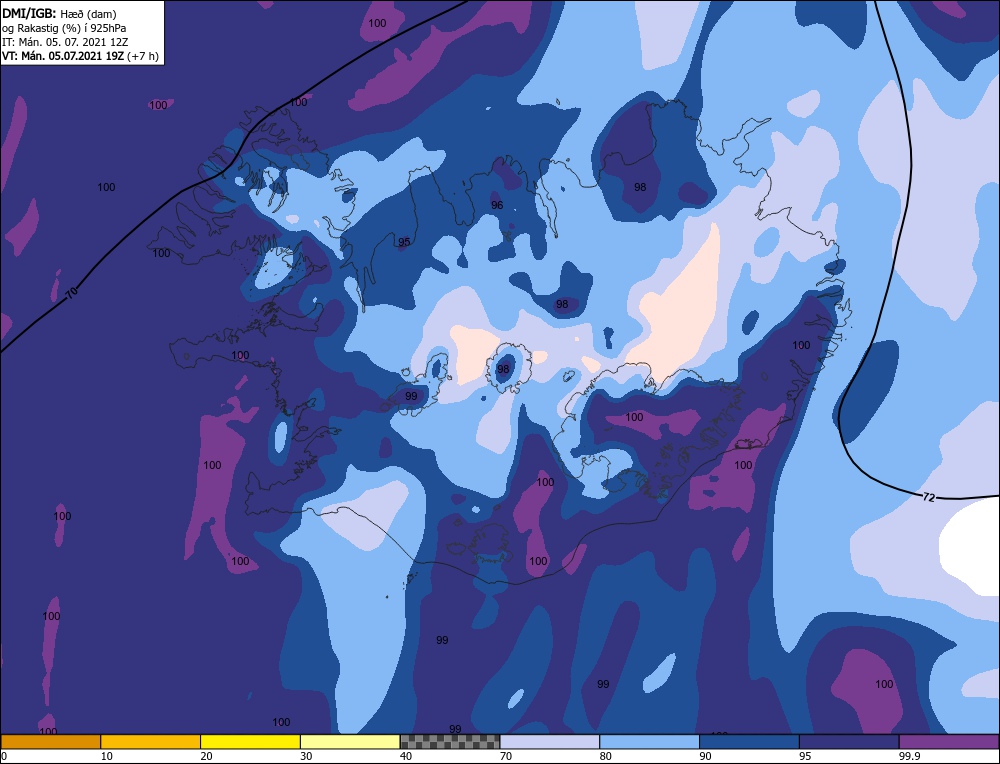The height and width of the screenshot is (764, 1000).
Task: Select the gray checkered 40–70 legend swatch
Action: 450,741
